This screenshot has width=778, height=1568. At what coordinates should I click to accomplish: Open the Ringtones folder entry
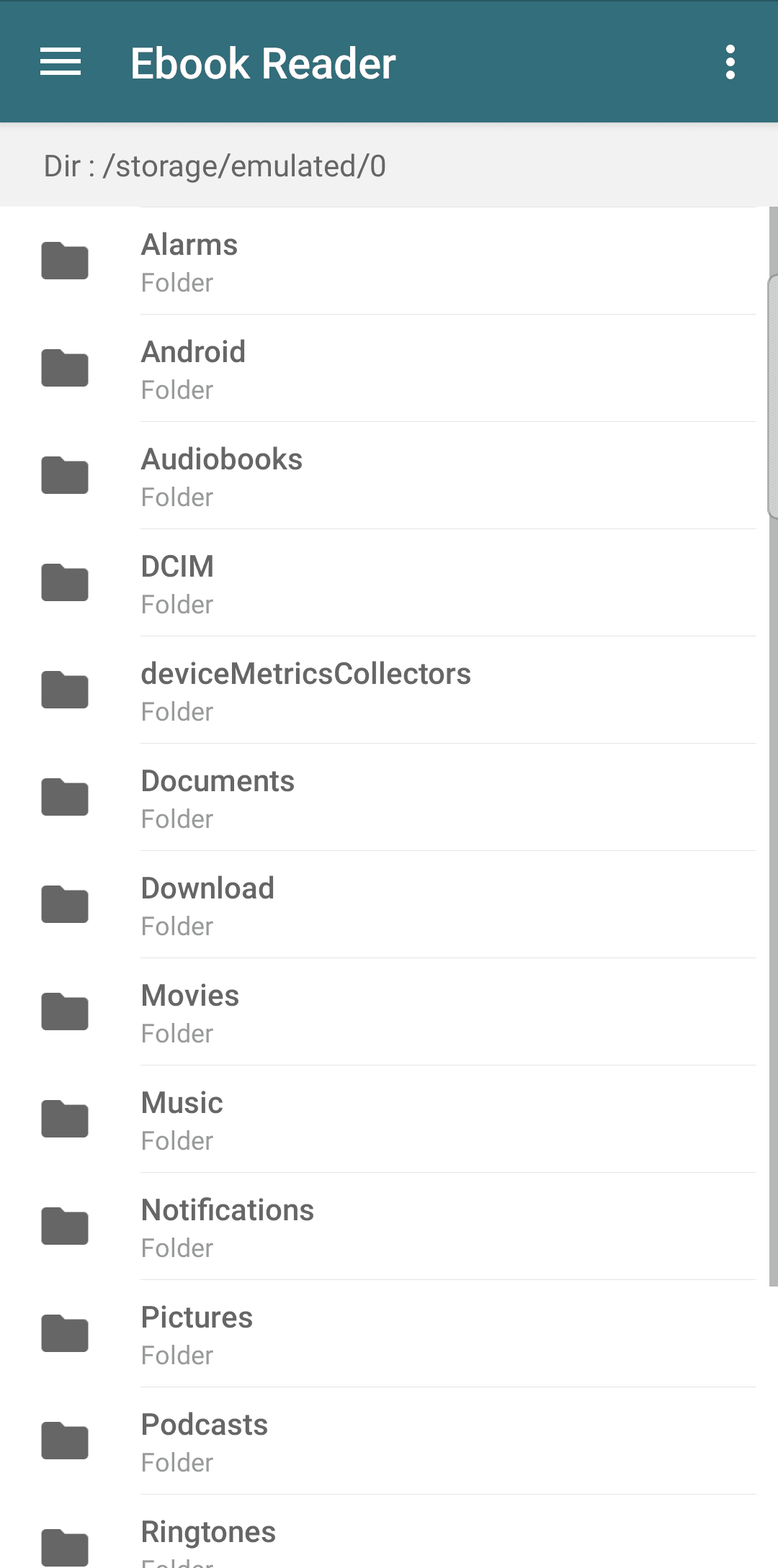pyautogui.click(x=208, y=1533)
